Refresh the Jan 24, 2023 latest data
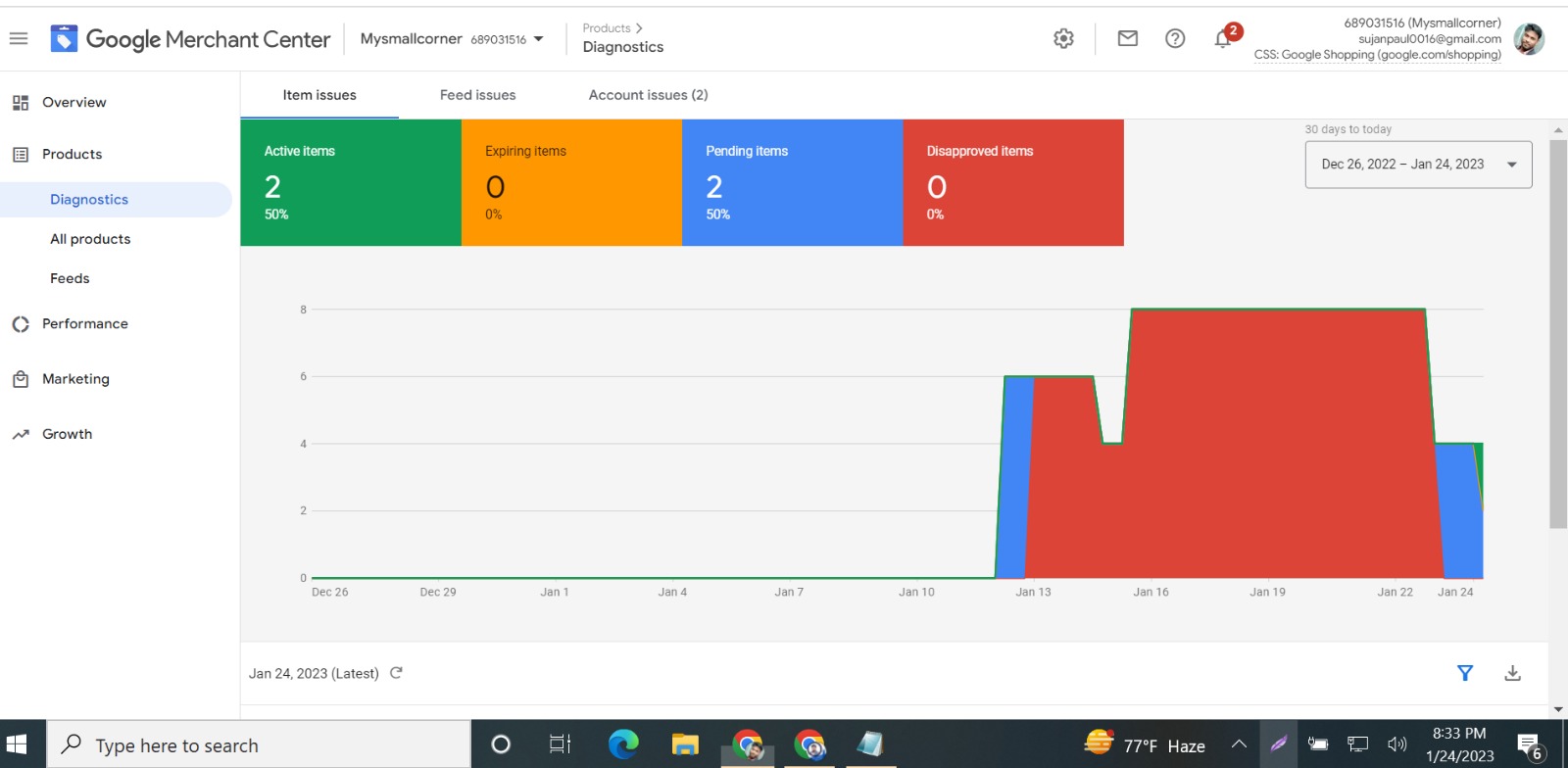The height and width of the screenshot is (768, 1568). 396,673
